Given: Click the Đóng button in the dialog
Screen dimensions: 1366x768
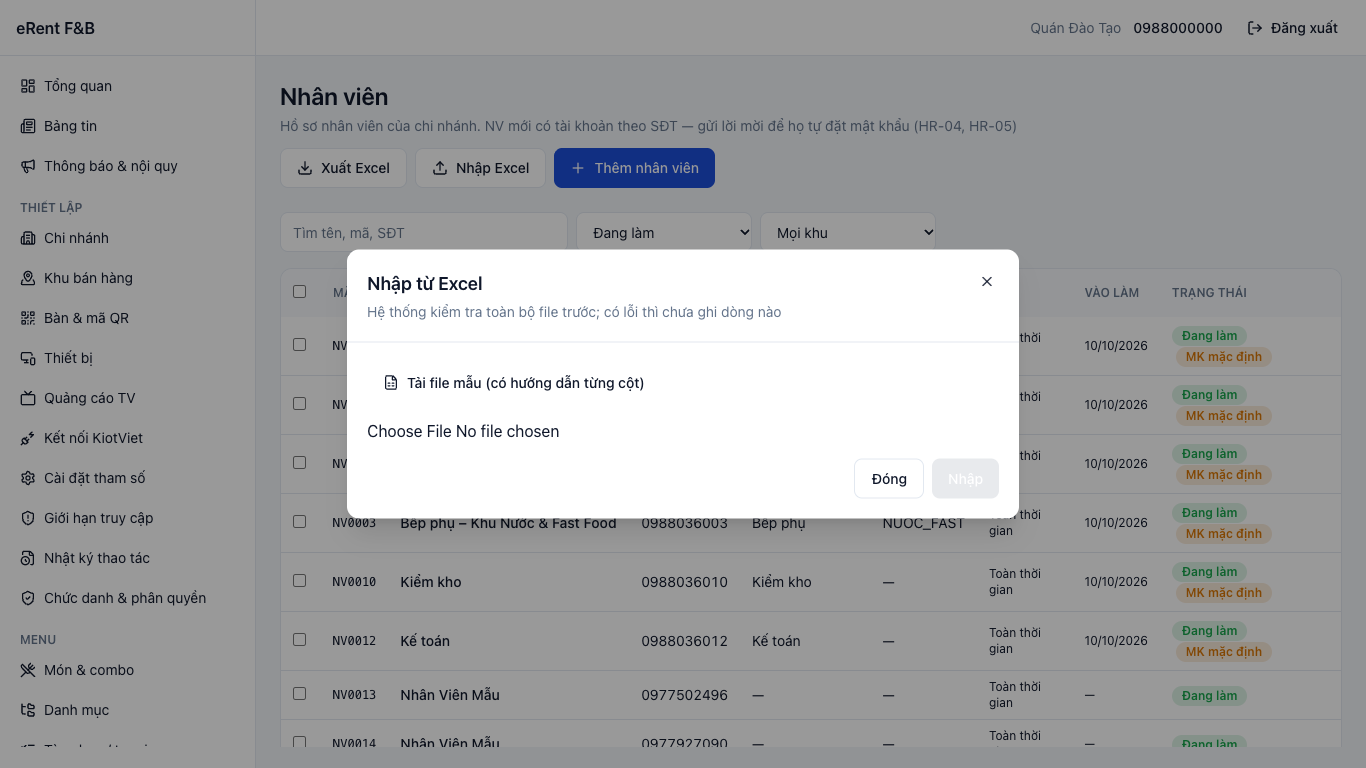Looking at the screenshot, I should coord(889,479).
